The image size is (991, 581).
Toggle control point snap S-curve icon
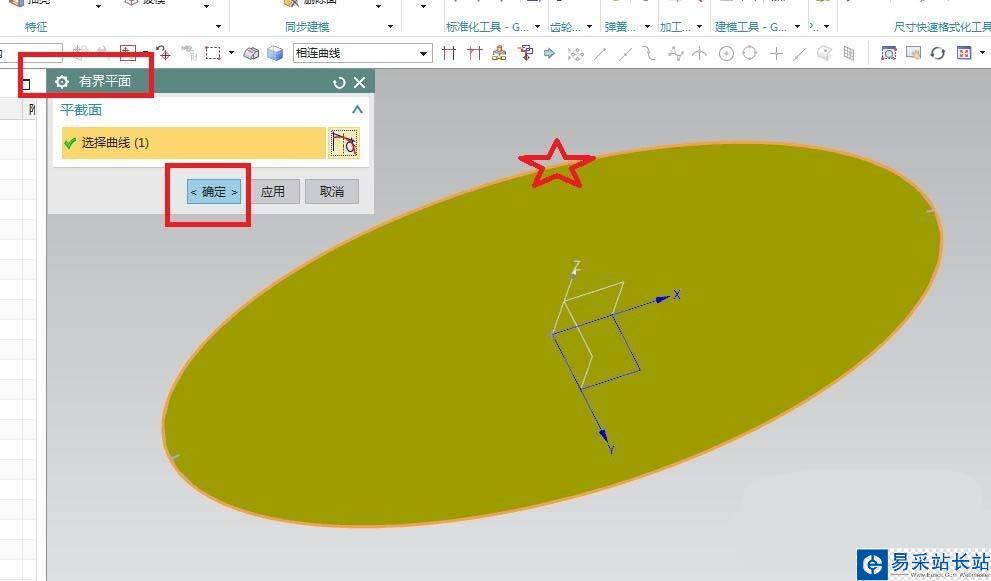tap(648, 53)
